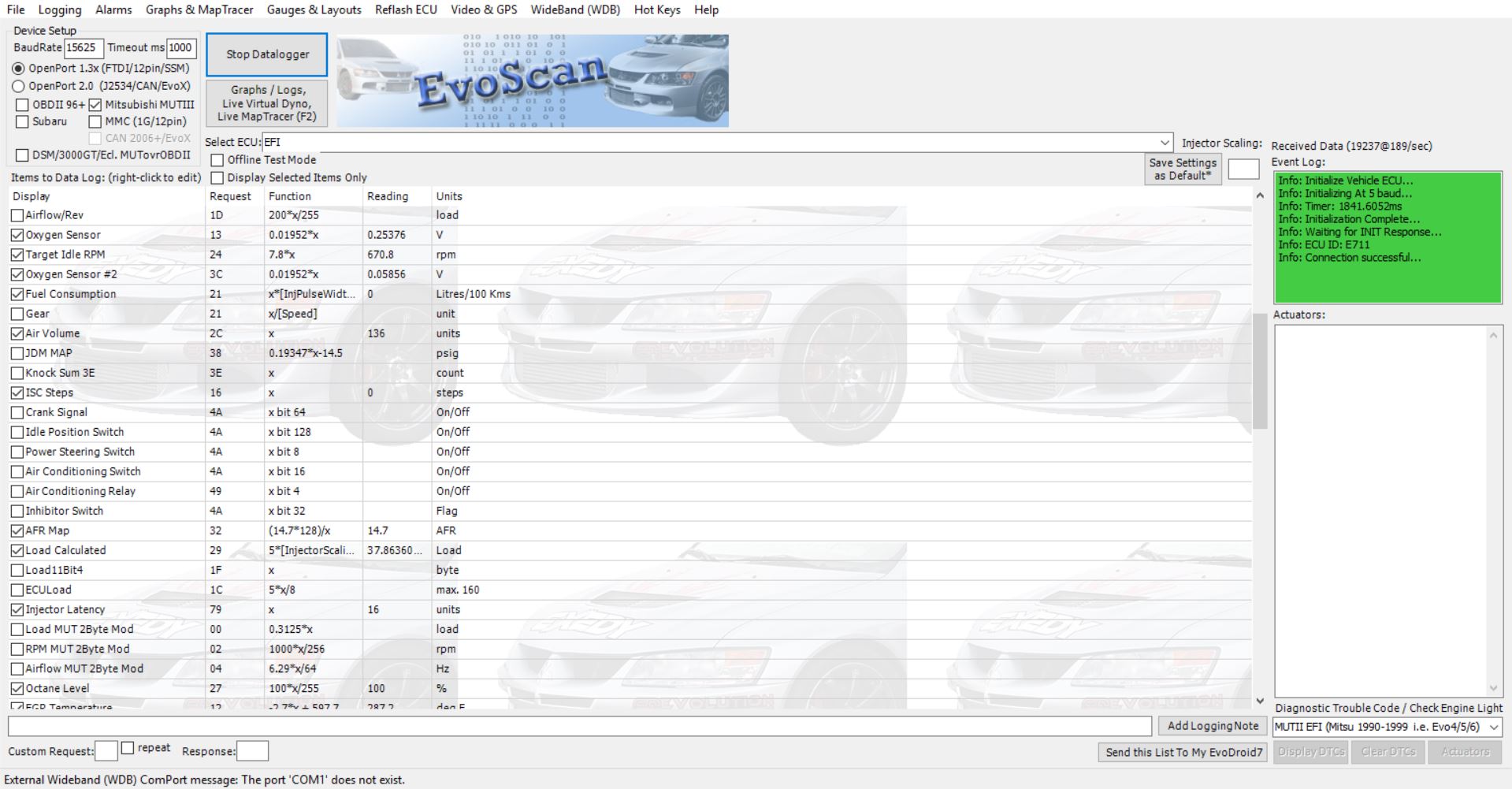Open the File menu

click(x=16, y=9)
